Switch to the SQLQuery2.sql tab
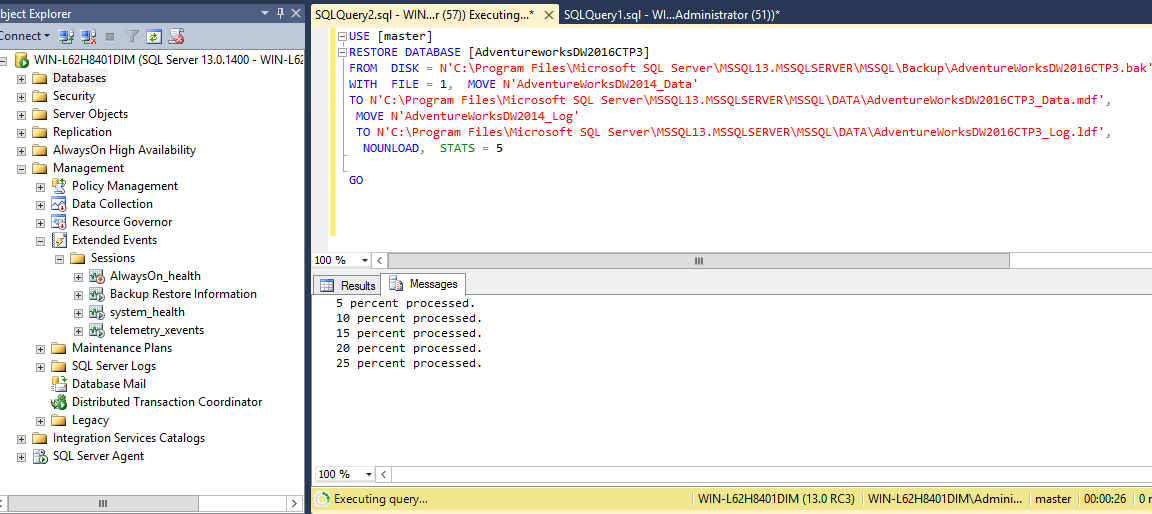The width and height of the screenshot is (1152, 514). 434,14
